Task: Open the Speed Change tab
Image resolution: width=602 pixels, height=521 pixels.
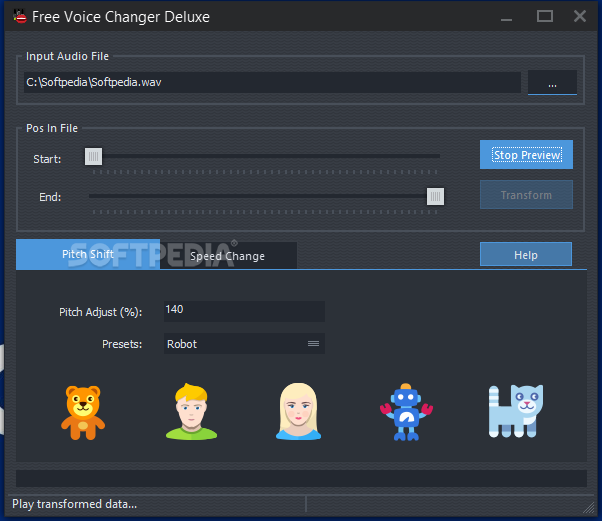Action: pos(228,256)
